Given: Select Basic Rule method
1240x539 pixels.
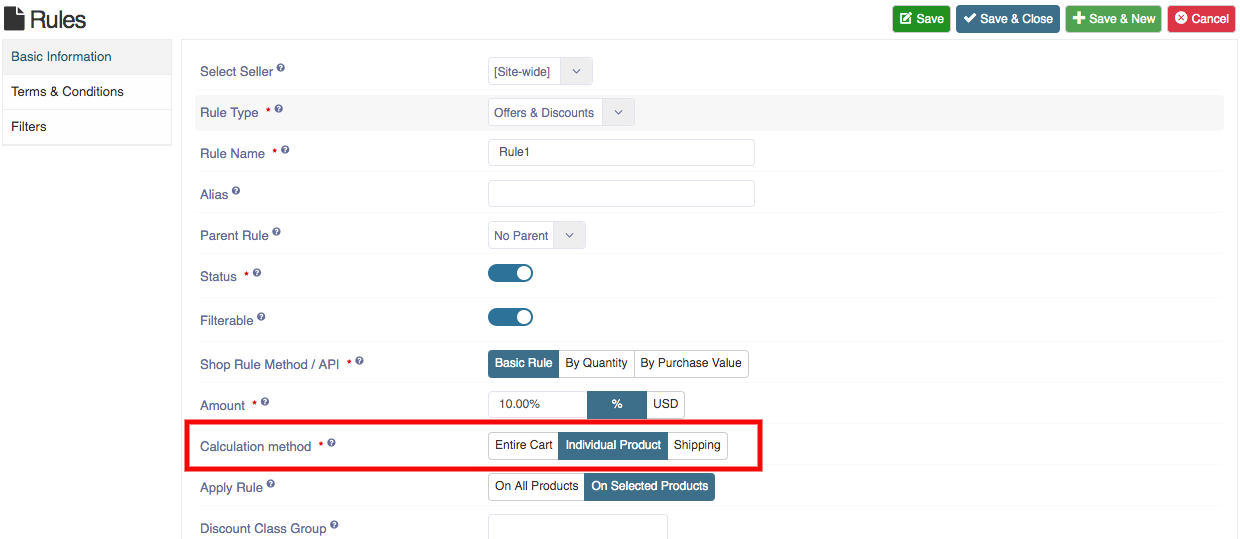Looking at the screenshot, I should click(x=523, y=363).
